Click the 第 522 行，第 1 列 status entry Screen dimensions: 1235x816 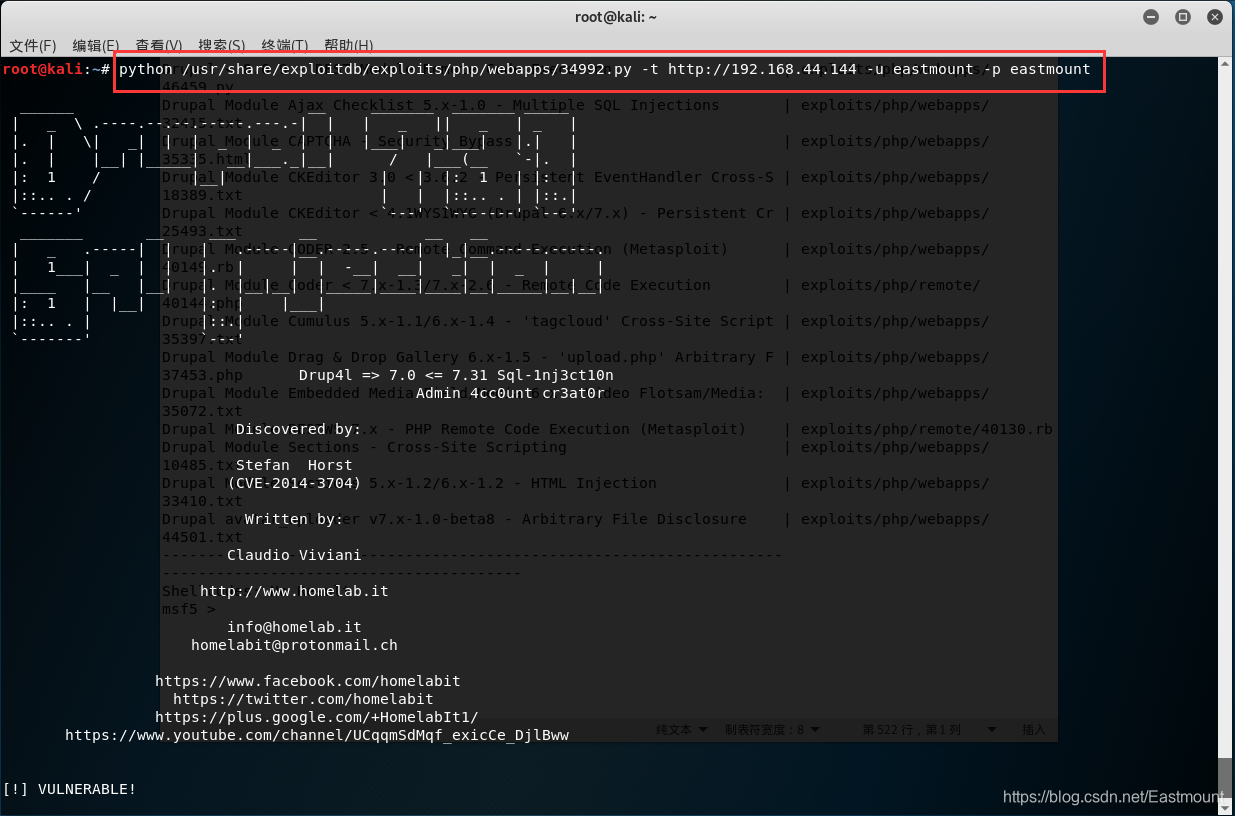(x=911, y=730)
